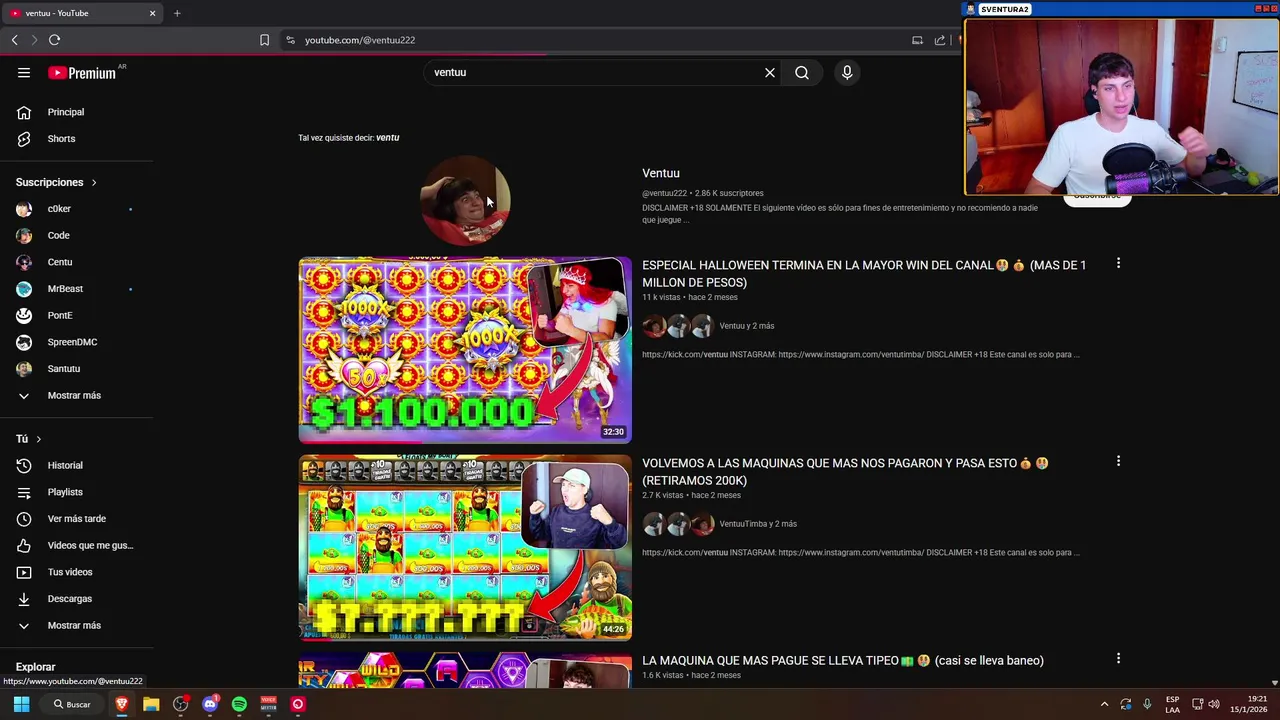
Task: Show more subscriptions with Mostrar más
Action: (76, 395)
